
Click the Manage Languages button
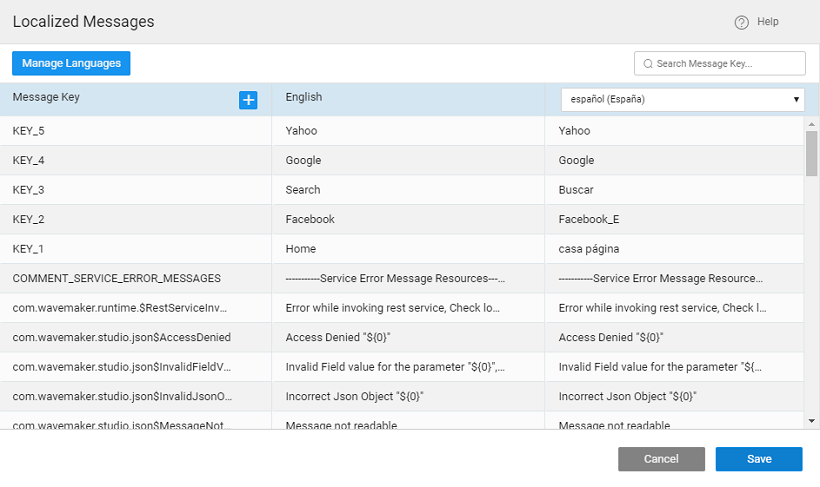(71, 63)
